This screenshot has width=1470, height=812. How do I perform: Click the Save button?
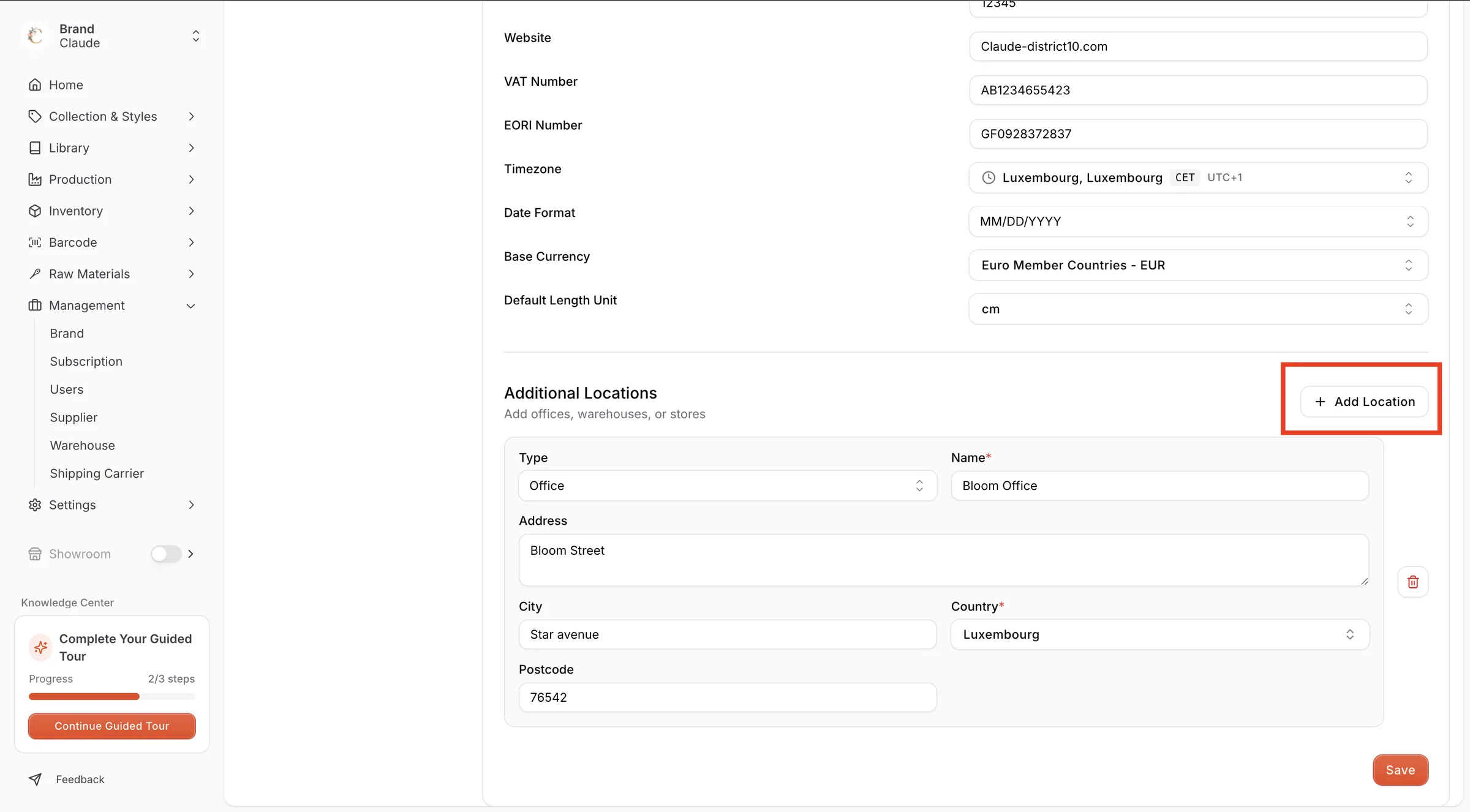pyautogui.click(x=1401, y=770)
